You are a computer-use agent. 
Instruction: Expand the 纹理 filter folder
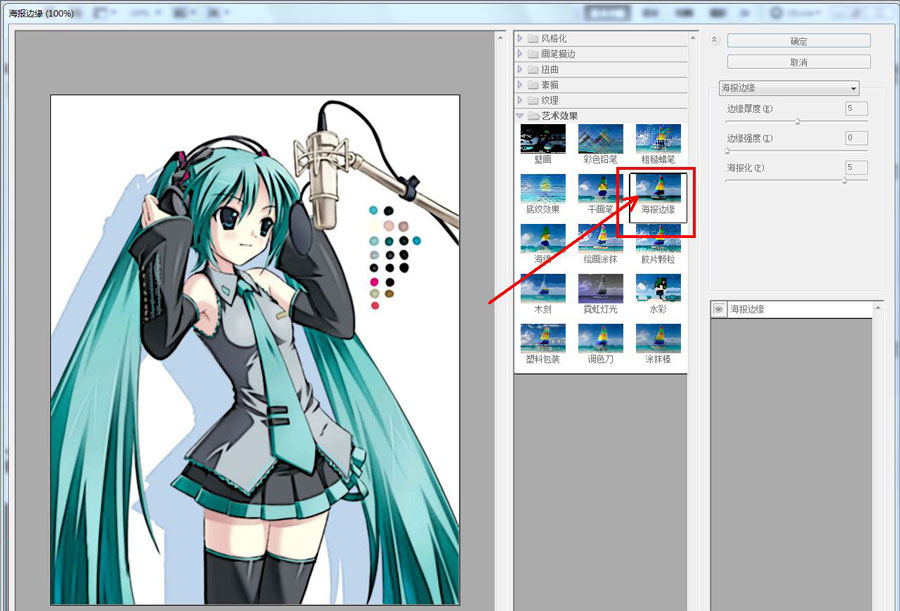[x=519, y=100]
